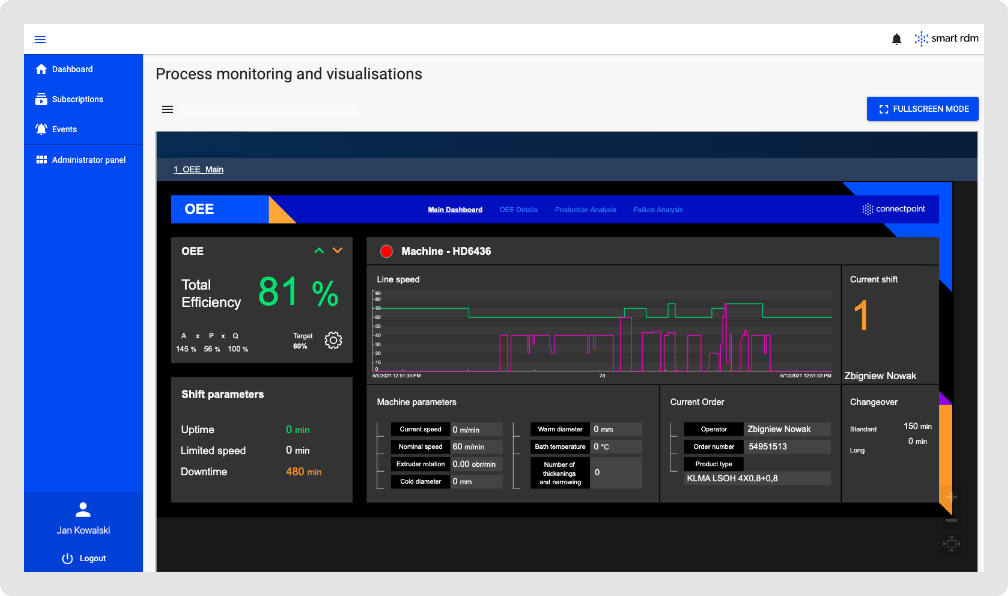The height and width of the screenshot is (596, 1008).
Task: Click the Jan Kowalski user avatar icon
Action: click(x=83, y=510)
